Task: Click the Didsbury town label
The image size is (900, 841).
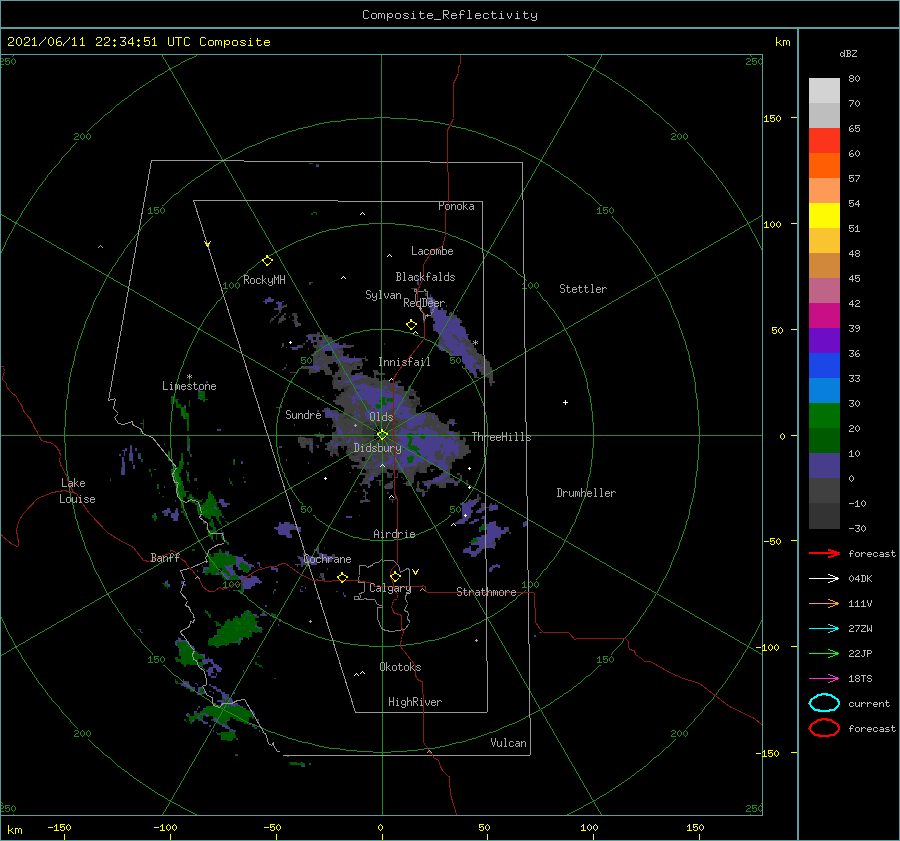Action: (378, 448)
